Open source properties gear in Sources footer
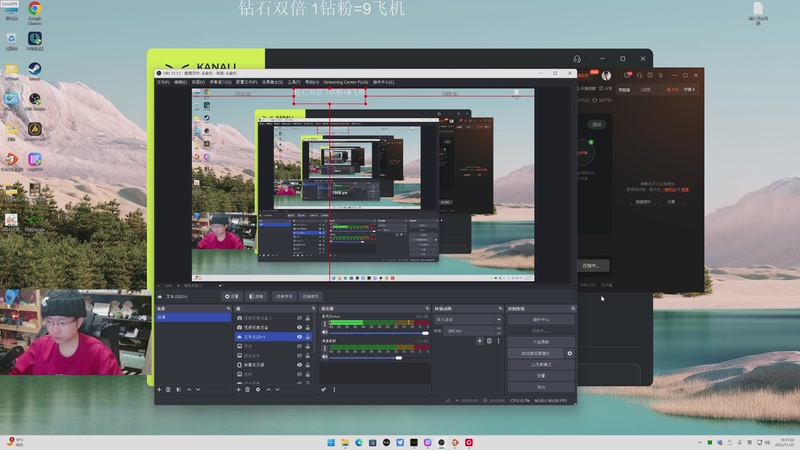 click(x=258, y=389)
